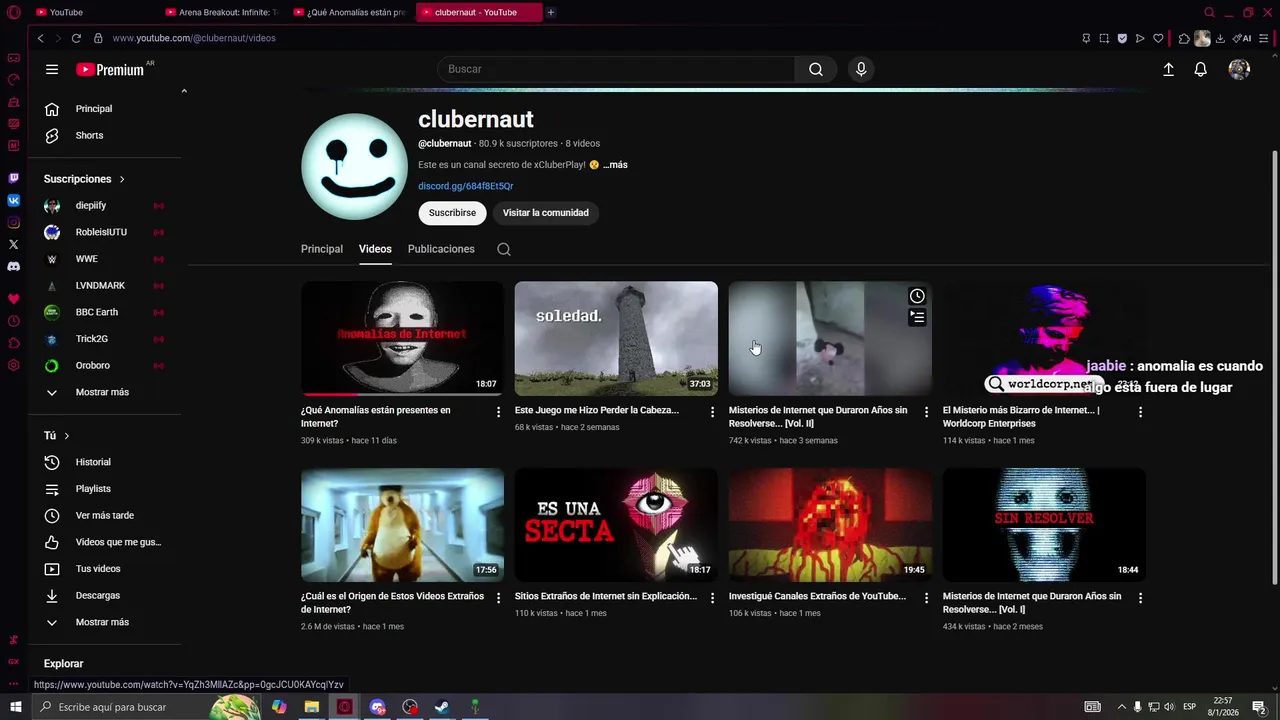Open File Explorer from the taskbar

[x=312, y=707]
